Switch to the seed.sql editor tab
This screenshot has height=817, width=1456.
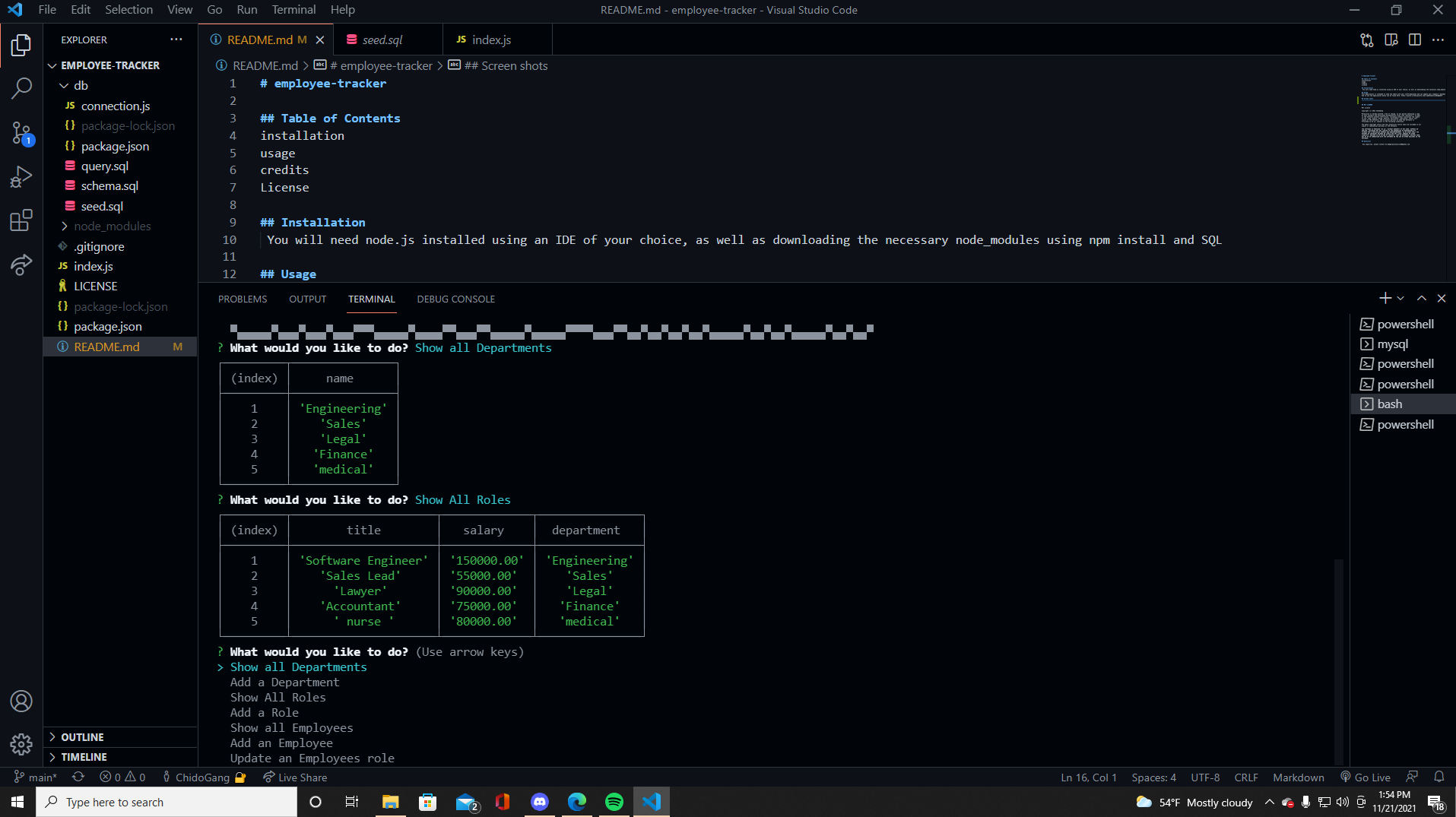click(x=386, y=40)
